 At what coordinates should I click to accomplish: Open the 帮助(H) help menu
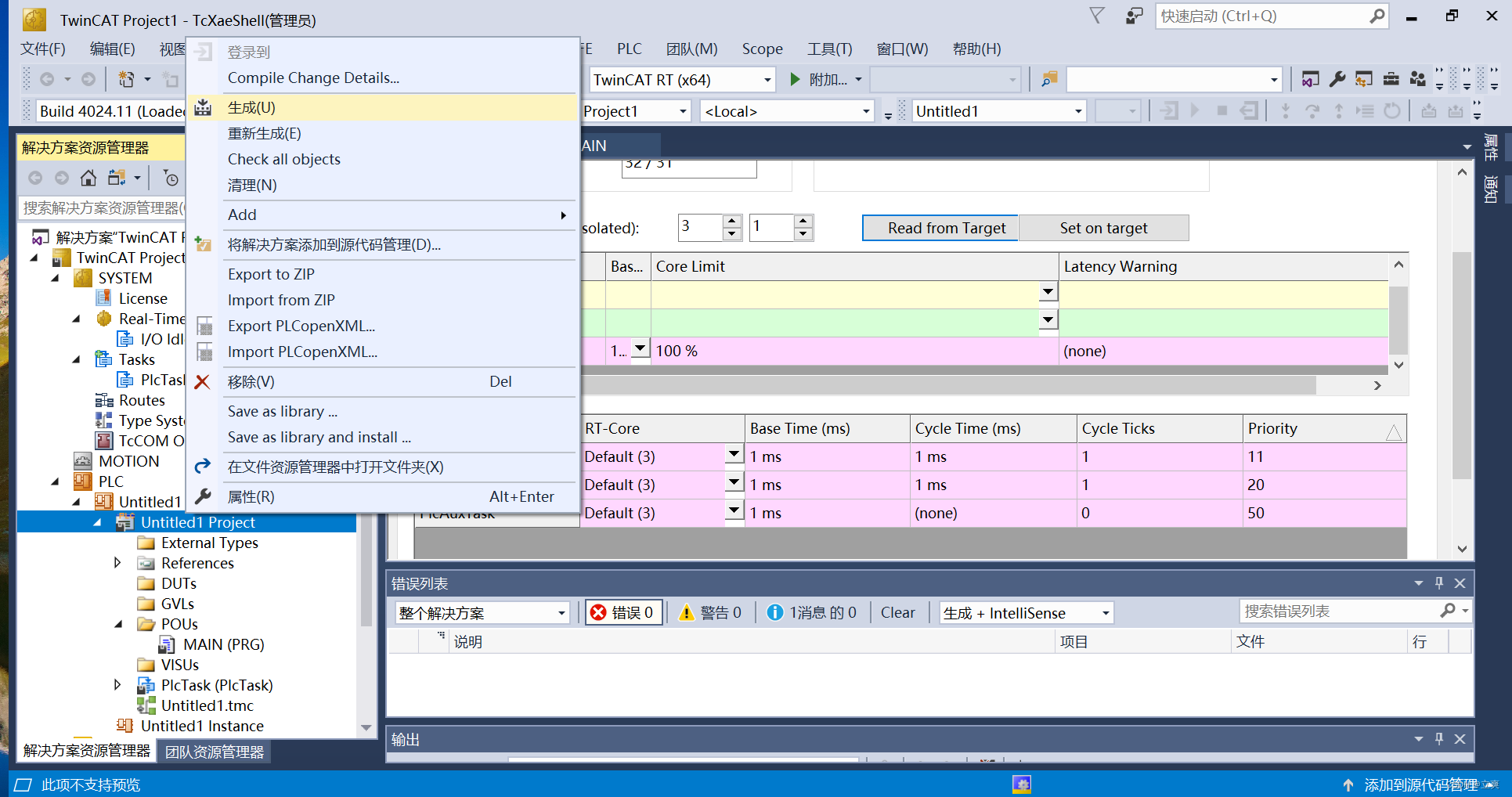coord(976,49)
